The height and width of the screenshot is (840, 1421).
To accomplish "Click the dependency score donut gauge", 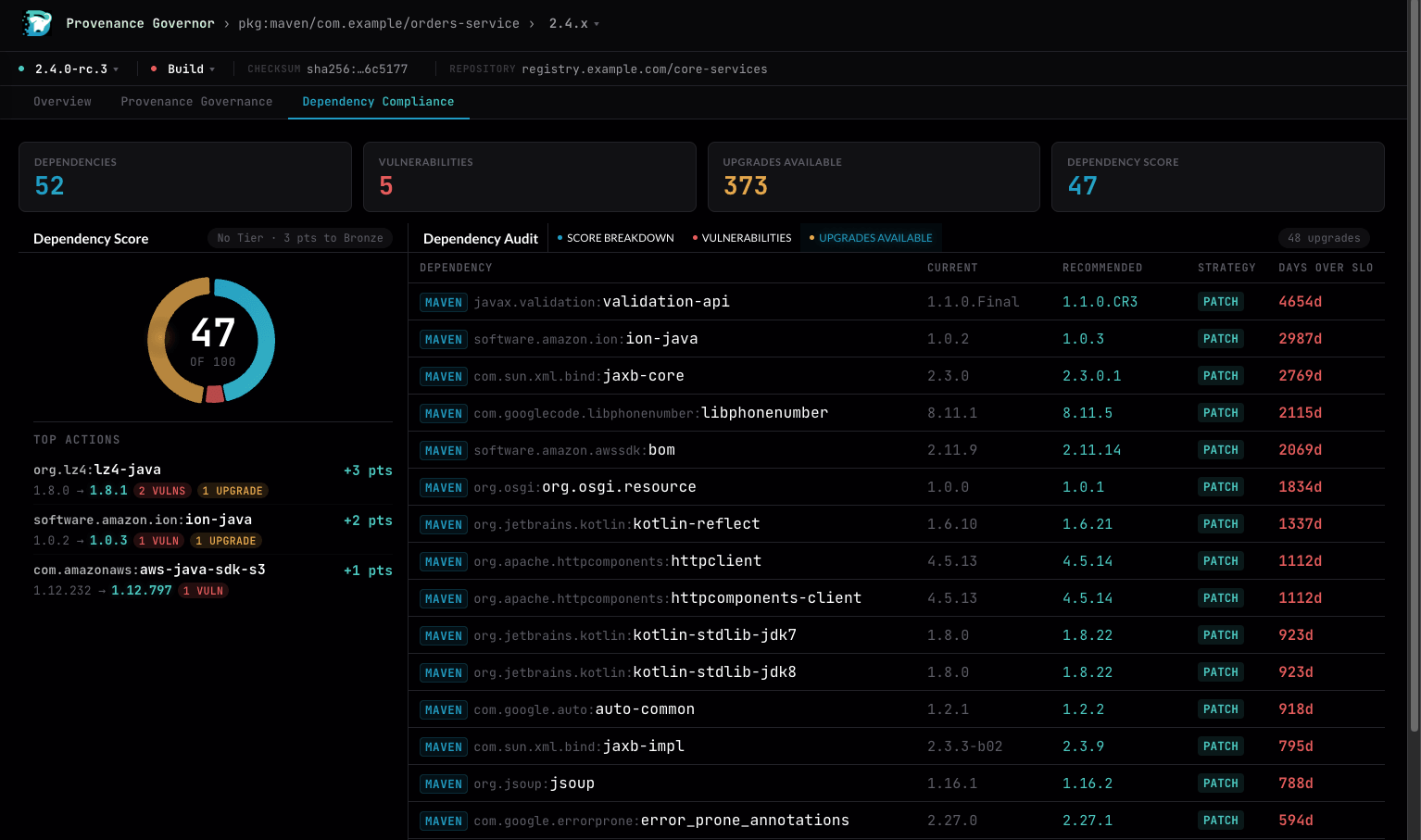I will click(x=211, y=341).
